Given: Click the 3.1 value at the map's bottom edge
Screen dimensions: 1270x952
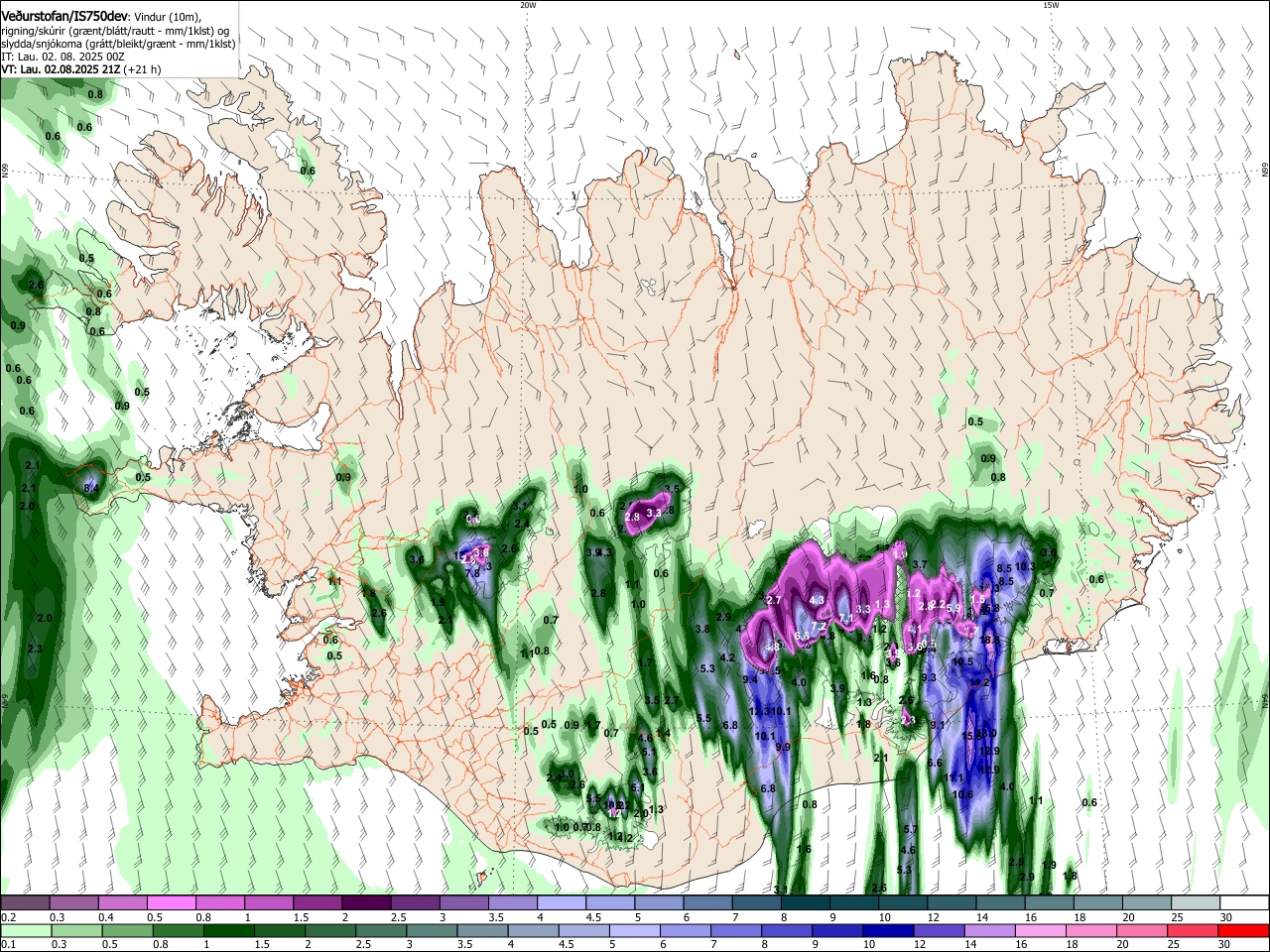Looking at the screenshot, I should coord(780,890).
